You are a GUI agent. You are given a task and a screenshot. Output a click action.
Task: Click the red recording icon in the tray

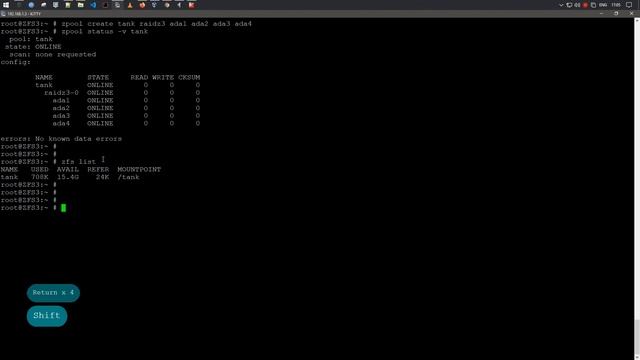pyautogui.click(x=585, y=5)
